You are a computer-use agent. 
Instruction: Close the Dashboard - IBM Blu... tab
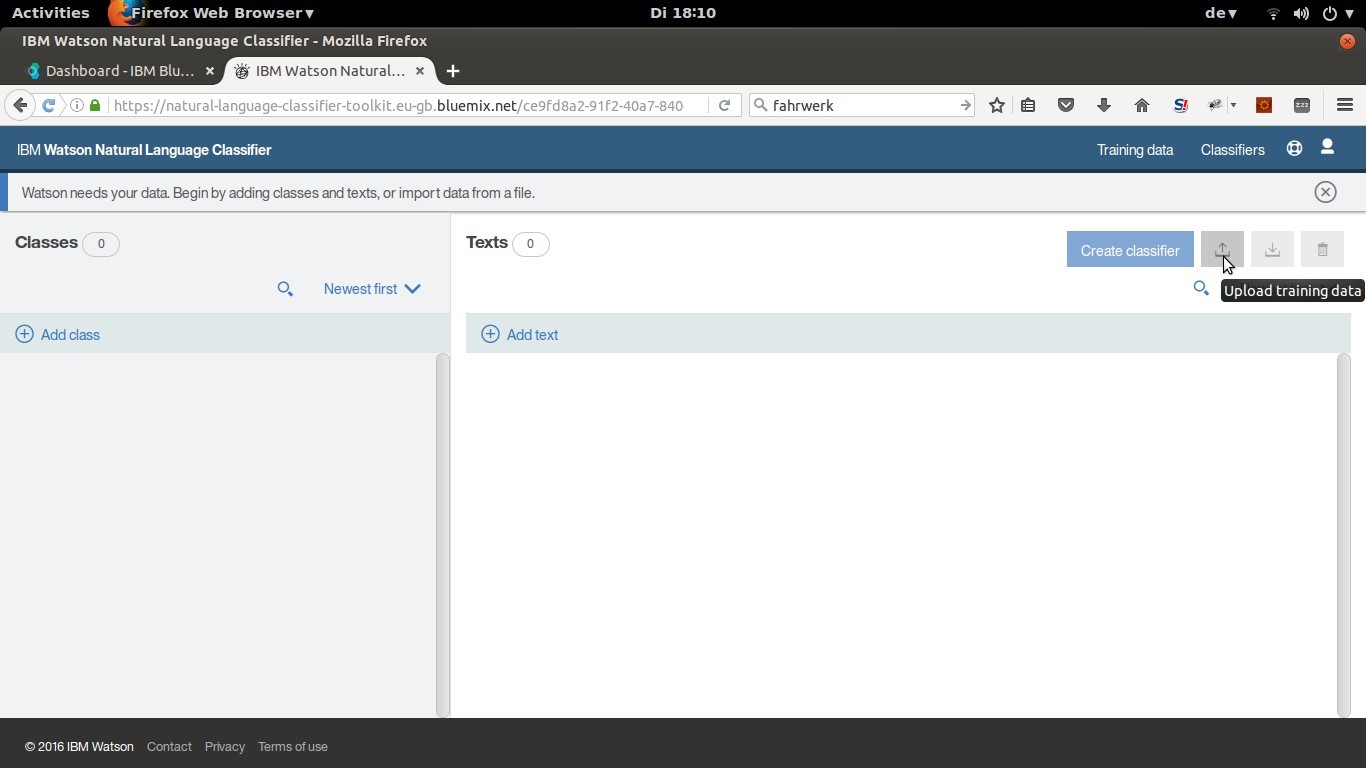click(209, 71)
